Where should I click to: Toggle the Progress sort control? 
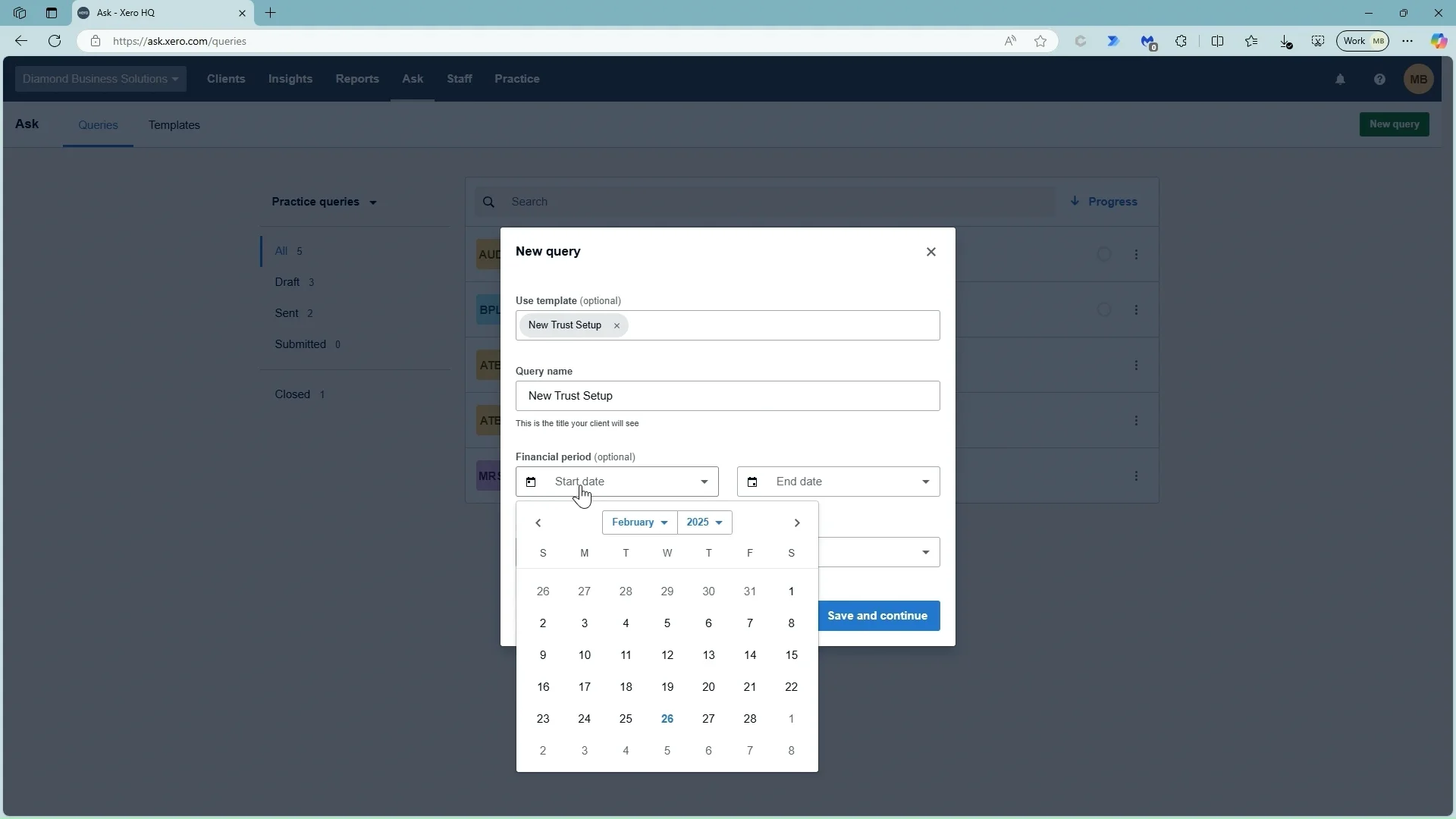[1104, 202]
